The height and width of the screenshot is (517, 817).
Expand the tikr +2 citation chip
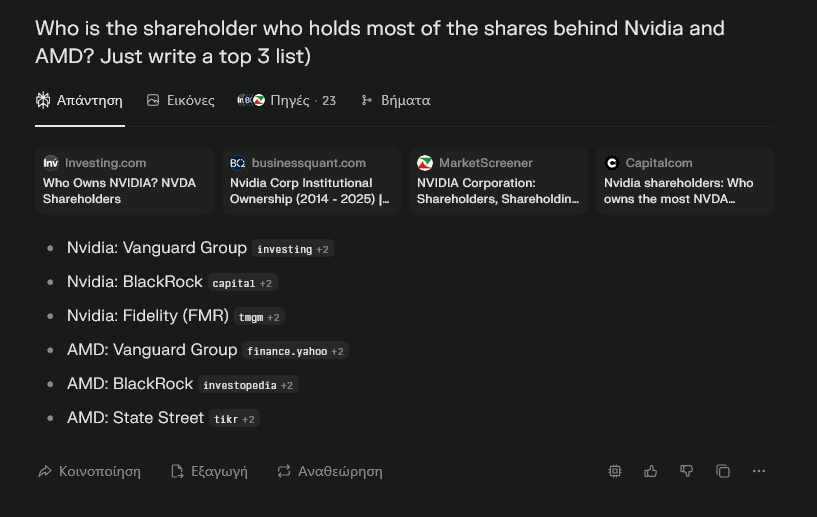[234, 419]
